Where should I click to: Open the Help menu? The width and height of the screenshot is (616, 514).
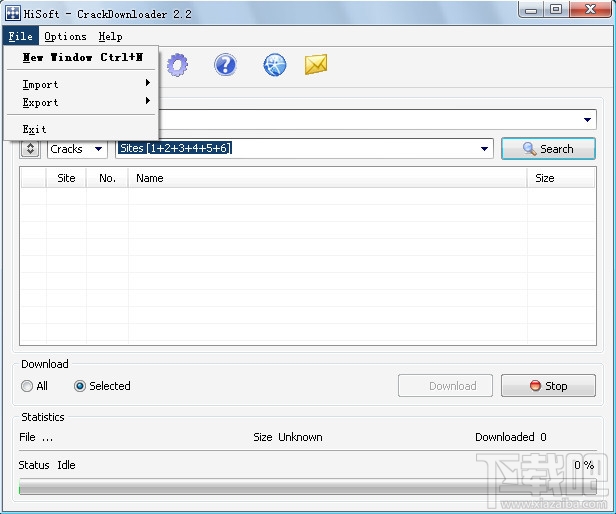point(110,36)
